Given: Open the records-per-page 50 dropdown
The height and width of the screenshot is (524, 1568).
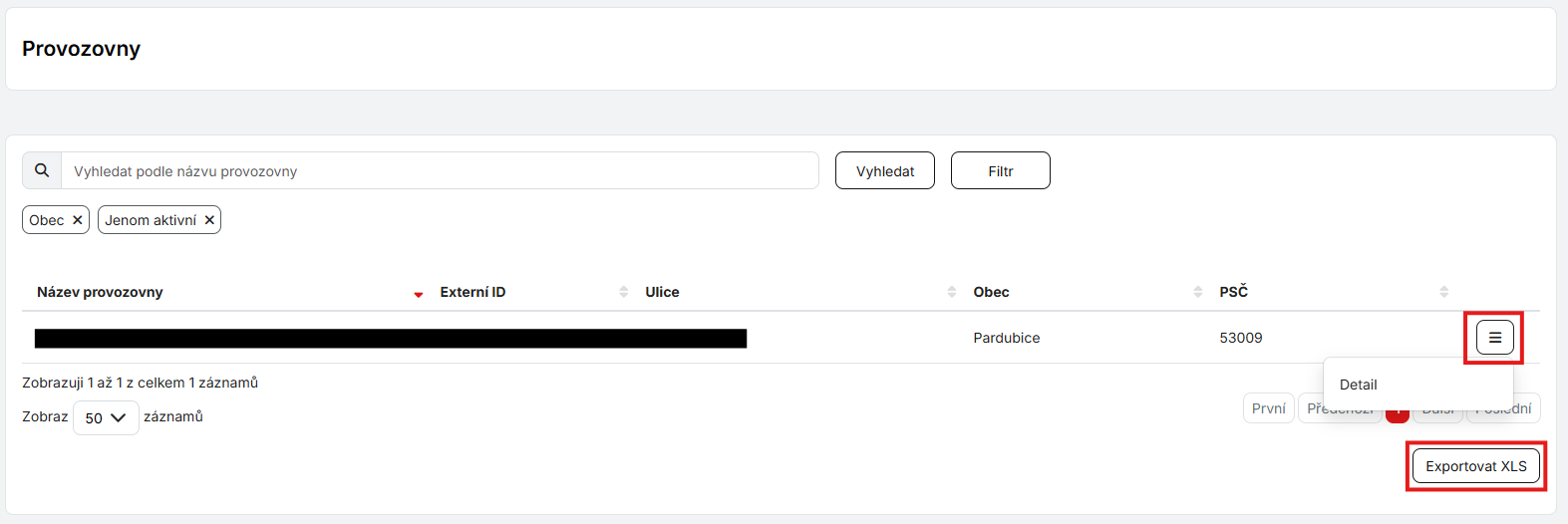Looking at the screenshot, I should 106,417.
